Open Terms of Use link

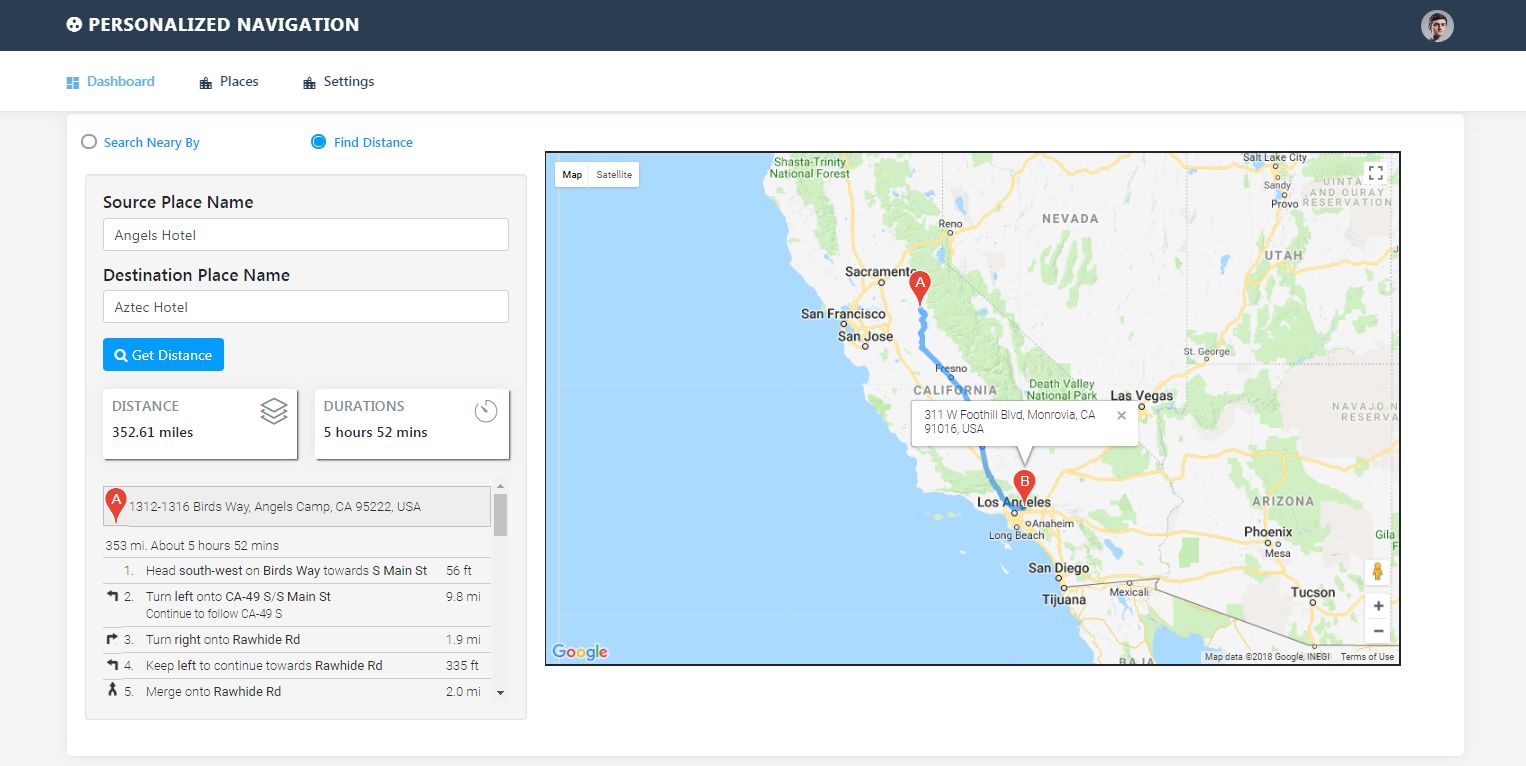click(x=1367, y=657)
